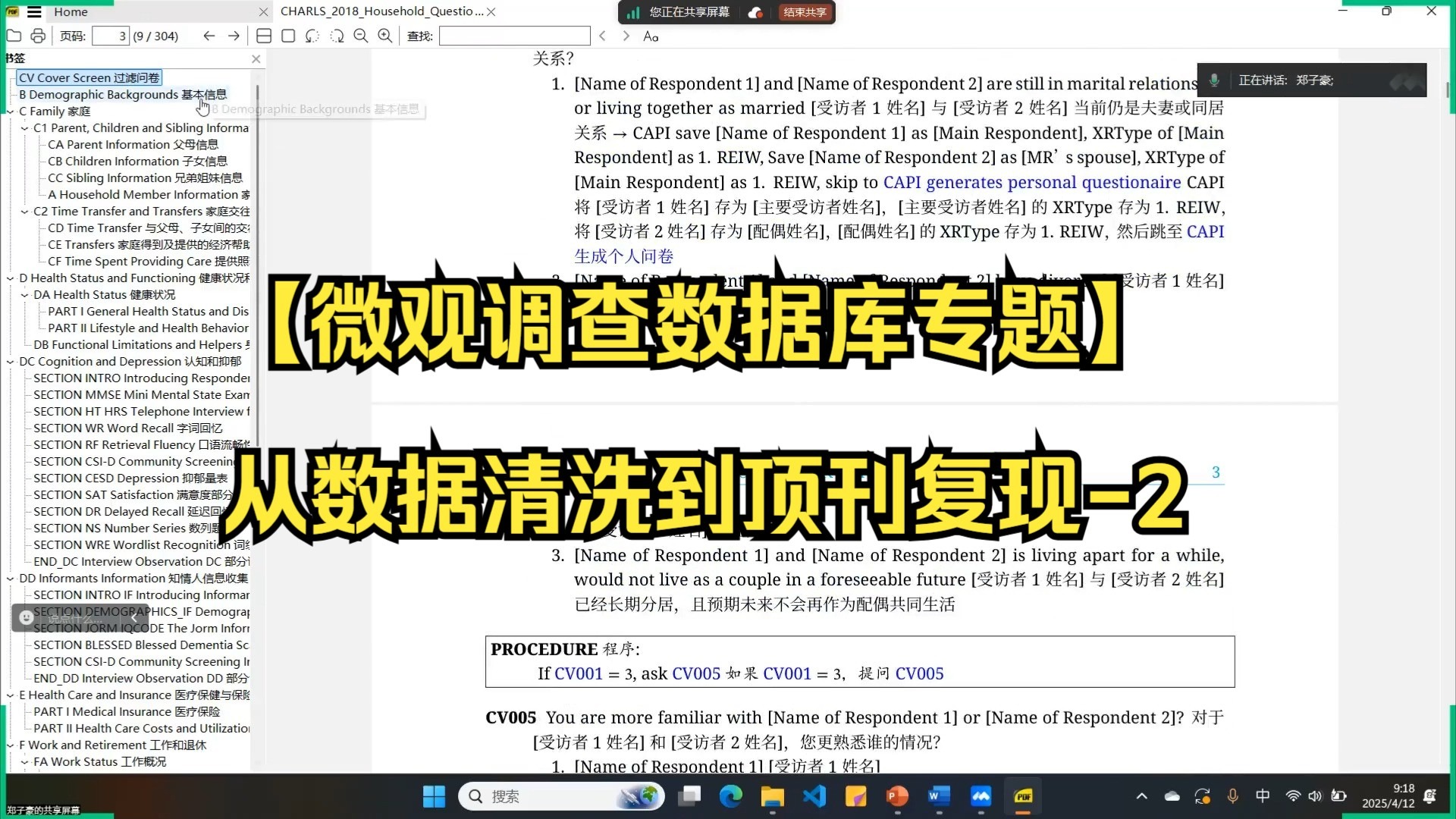Open a file using the folder icon
The image size is (1456, 819).
pos(14,36)
